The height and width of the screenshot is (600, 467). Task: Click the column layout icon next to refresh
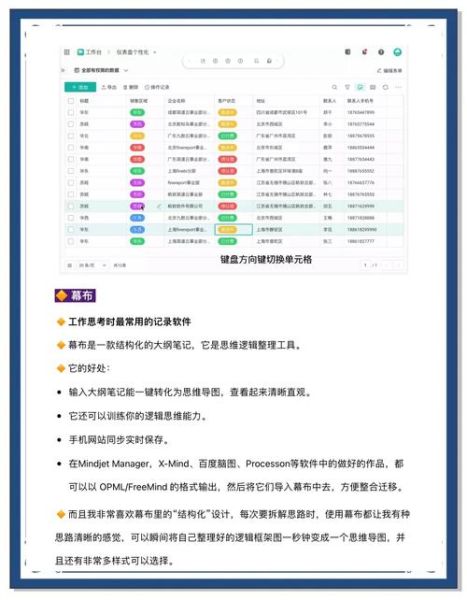(372, 87)
